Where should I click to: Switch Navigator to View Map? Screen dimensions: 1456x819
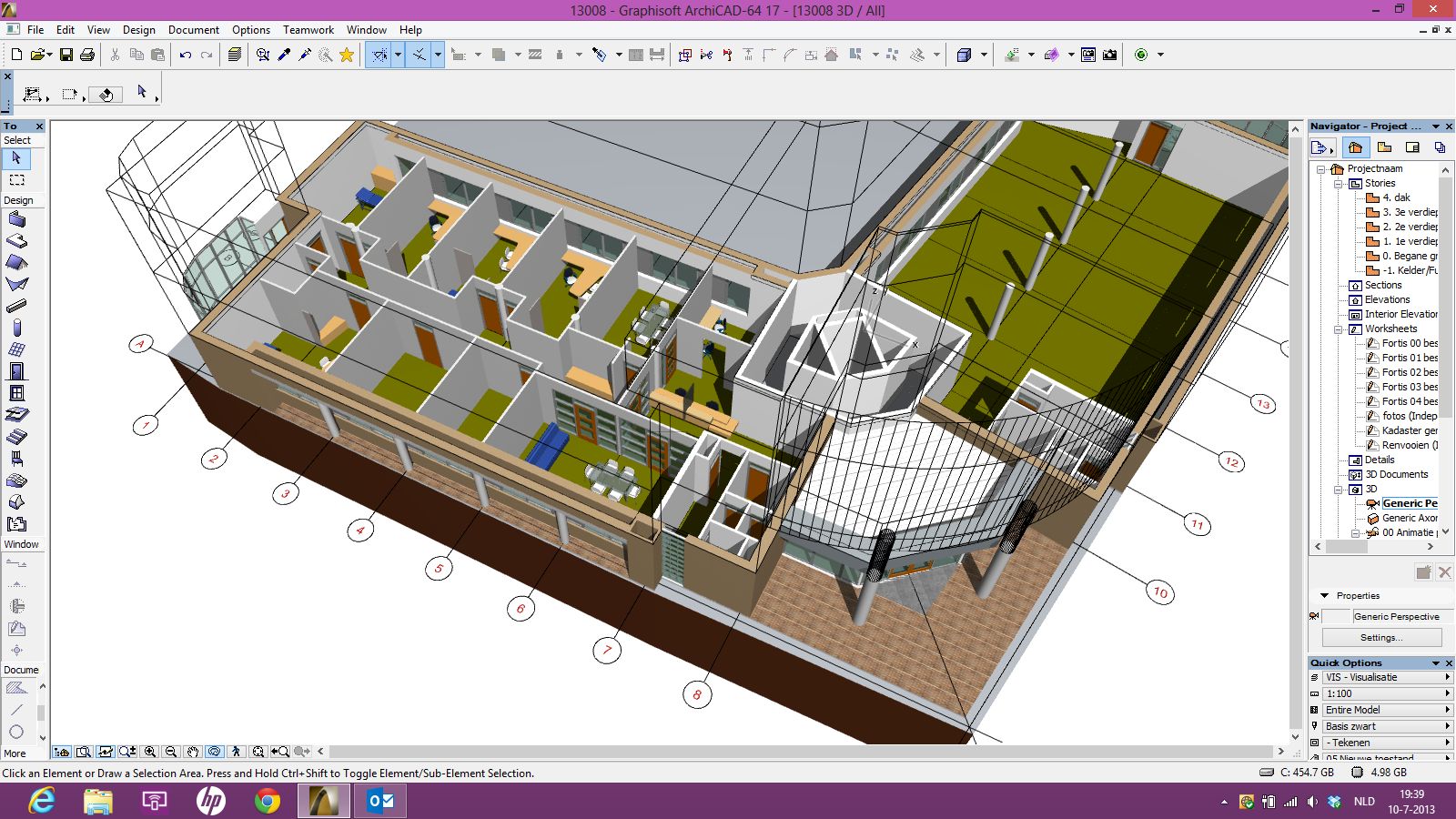(x=1384, y=147)
